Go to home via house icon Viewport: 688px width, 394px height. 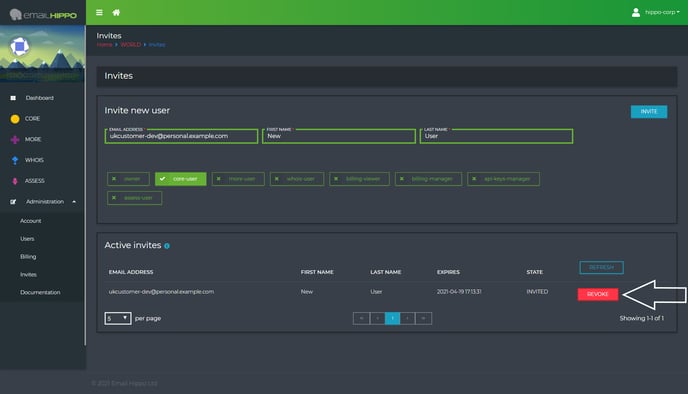[116, 12]
